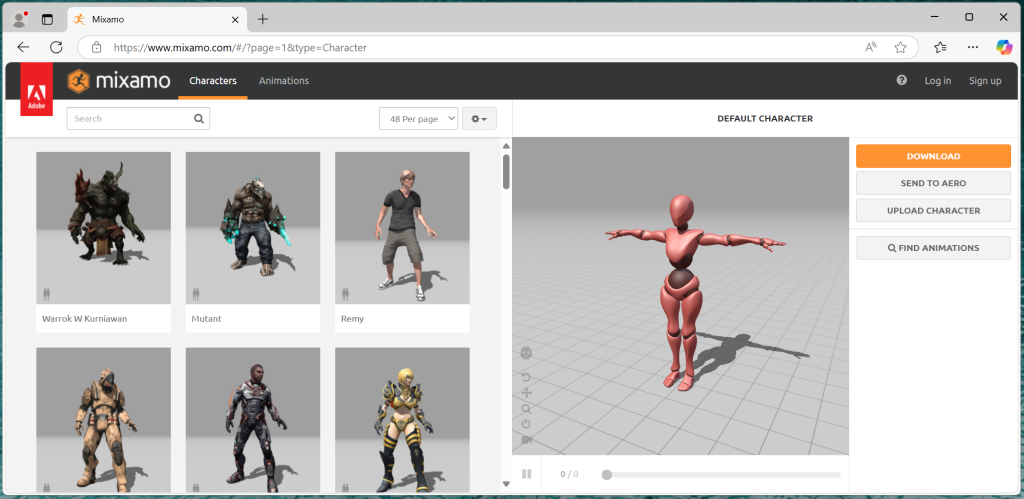Screen dimensions: 1024x499
Task: Open the Copilot sidebar icon
Action: (x=1004, y=47)
